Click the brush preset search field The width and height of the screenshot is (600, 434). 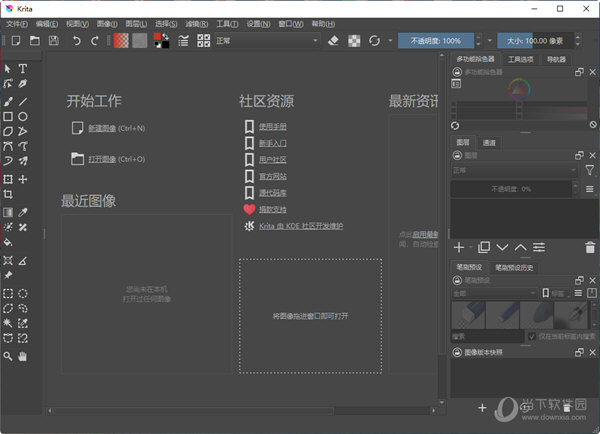click(x=487, y=336)
